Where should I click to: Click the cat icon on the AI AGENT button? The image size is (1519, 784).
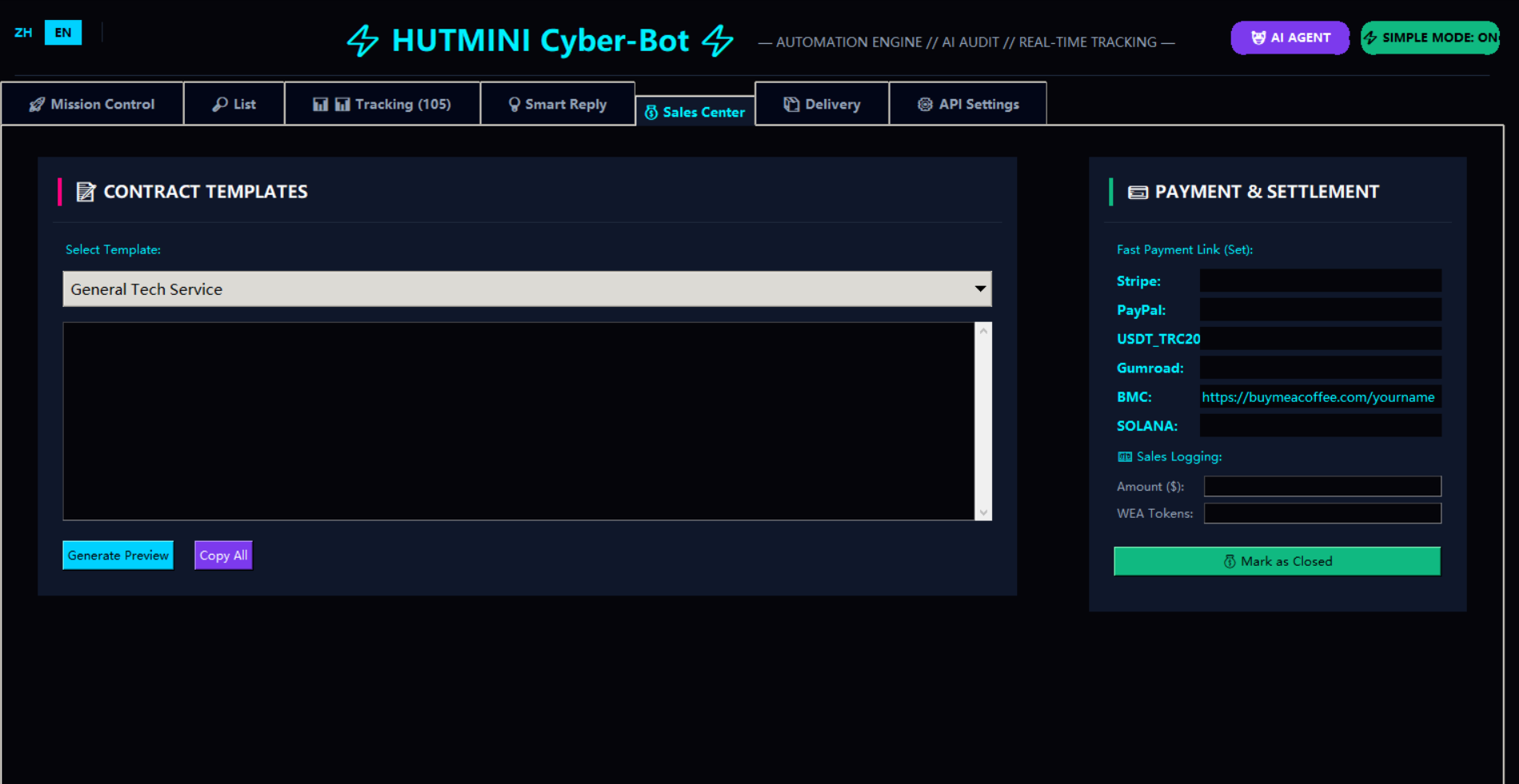1257,37
